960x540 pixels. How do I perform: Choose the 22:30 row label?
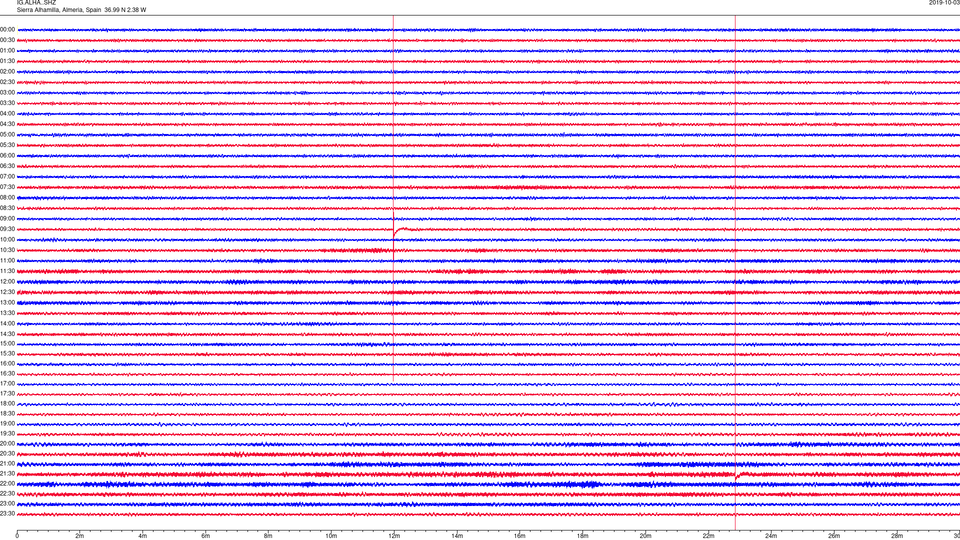click(7, 493)
